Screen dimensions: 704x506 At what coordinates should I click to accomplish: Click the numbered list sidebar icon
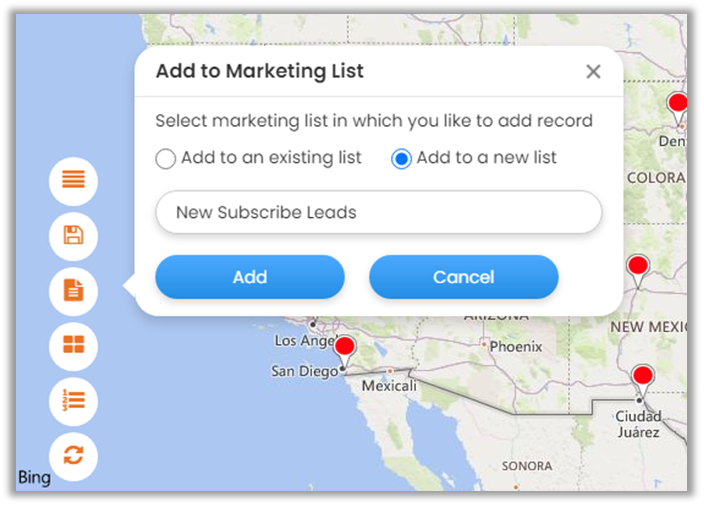[74, 401]
